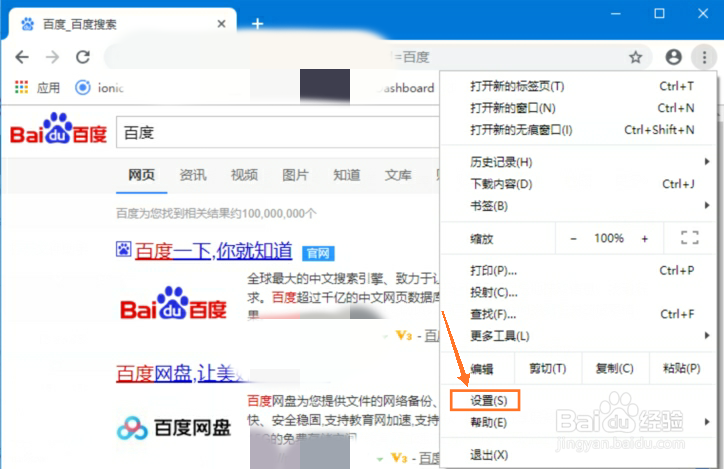
Task: Click the browser forward arrow
Action: [x=53, y=57]
